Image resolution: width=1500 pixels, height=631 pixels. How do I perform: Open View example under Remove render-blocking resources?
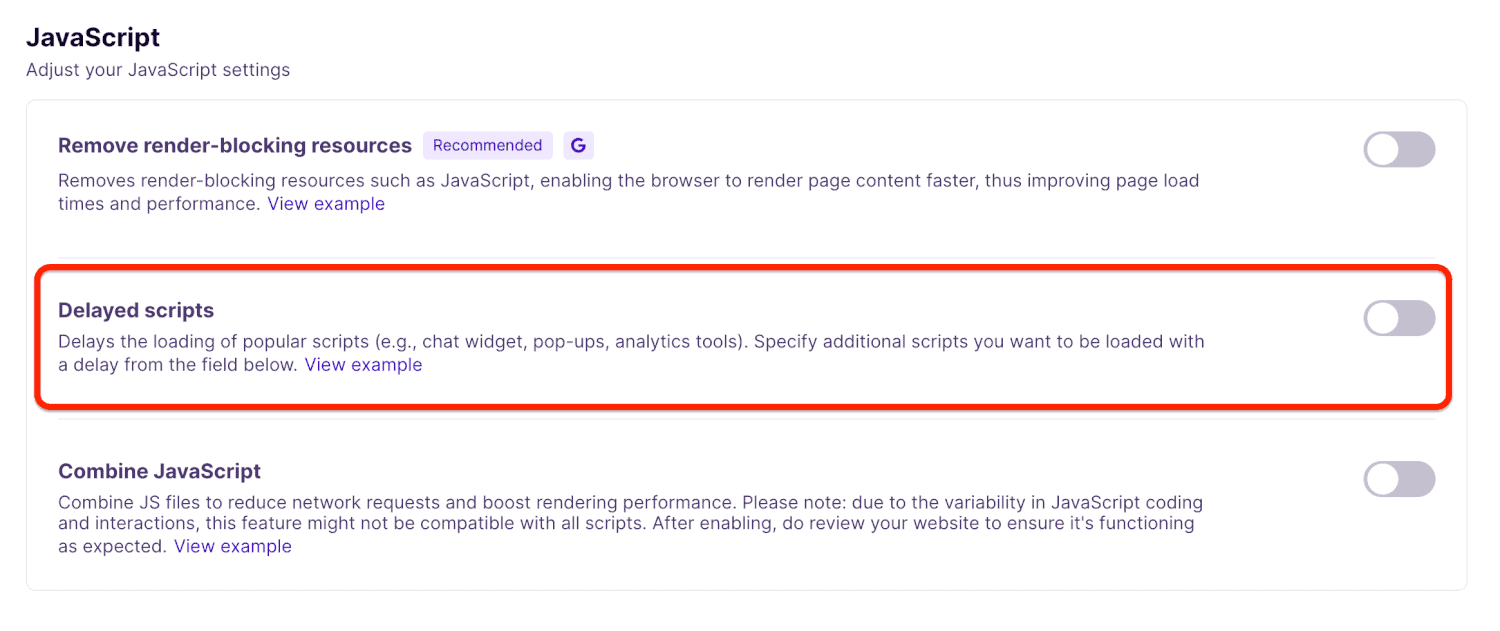click(326, 204)
